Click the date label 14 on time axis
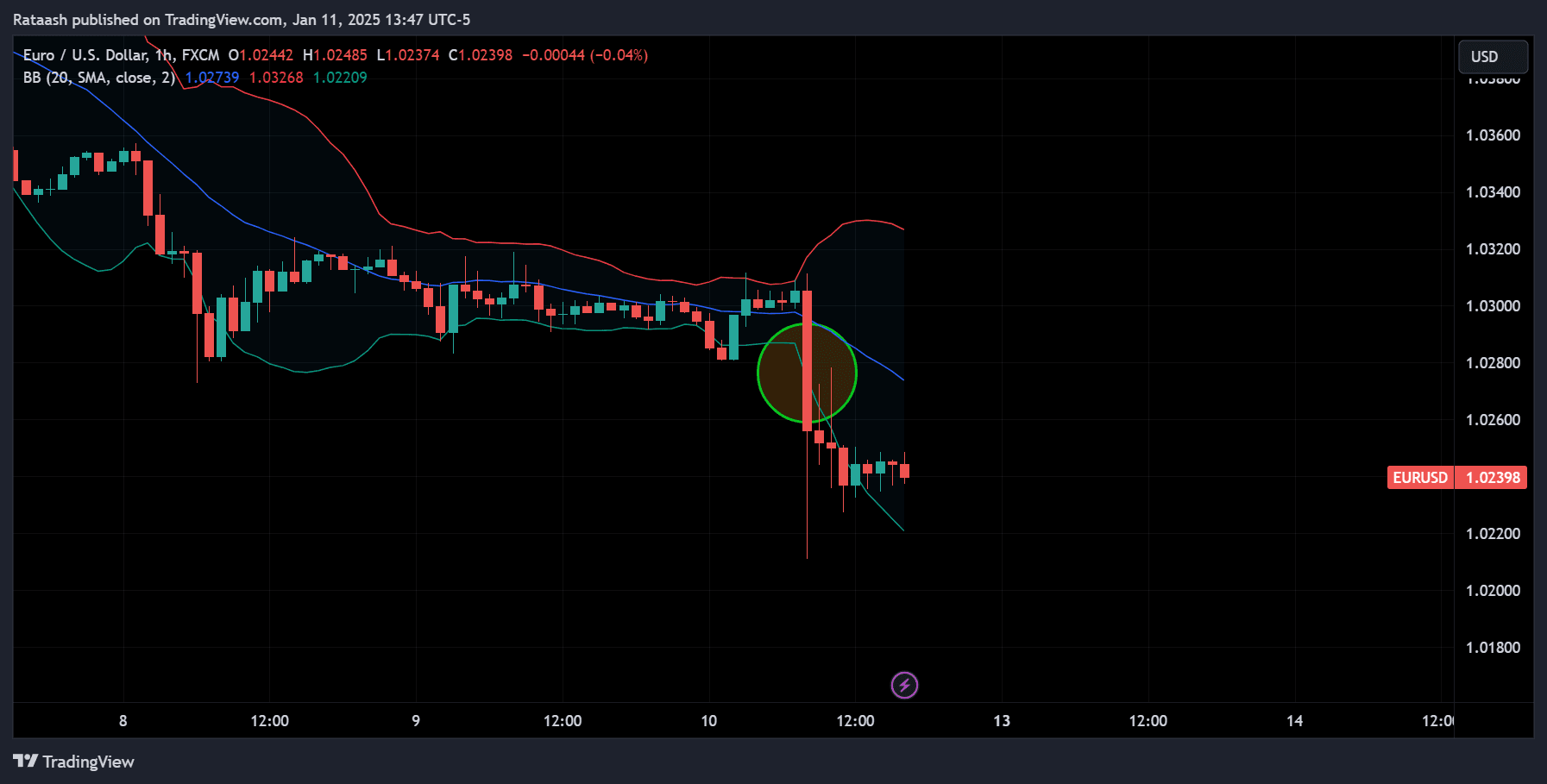Image resolution: width=1547 pixels, height=784 pixels. coord(1295,721)
